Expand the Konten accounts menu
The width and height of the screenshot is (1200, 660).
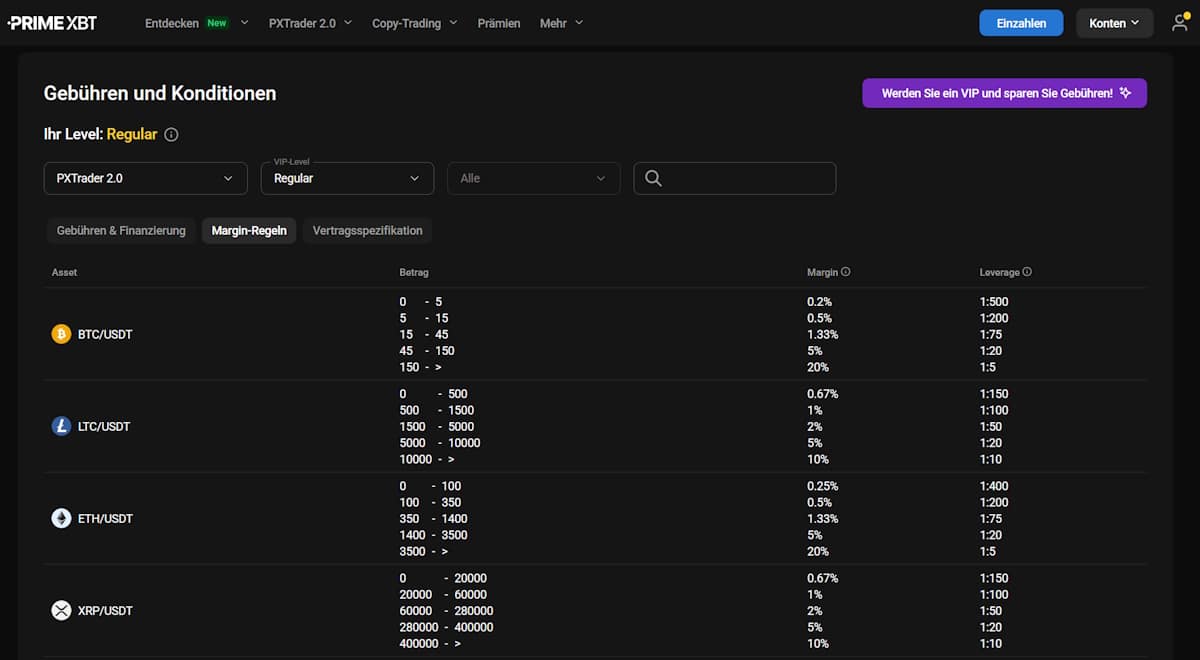[1114, 23]
